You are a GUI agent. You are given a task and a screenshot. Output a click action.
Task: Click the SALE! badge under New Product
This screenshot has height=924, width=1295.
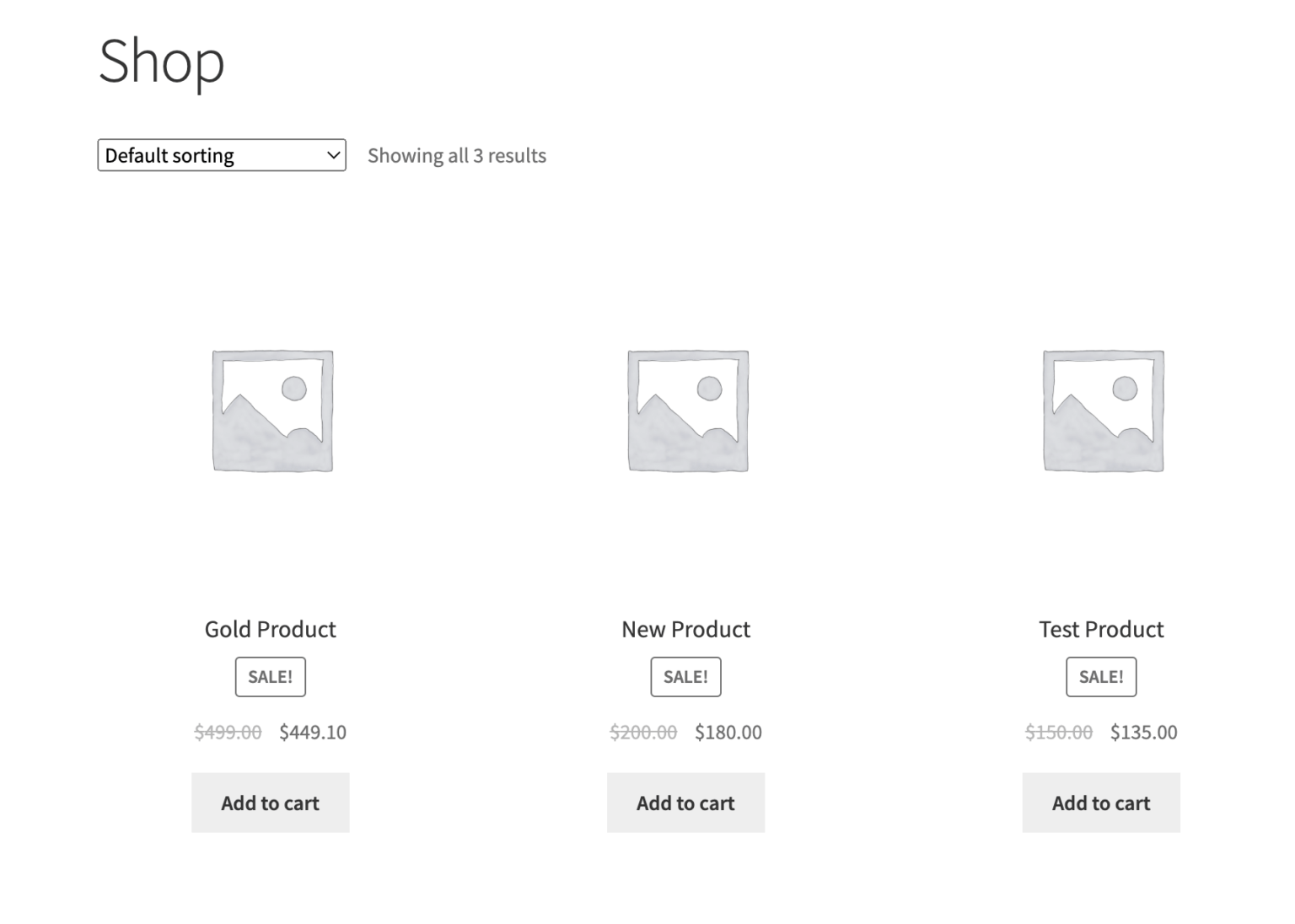point(685,677)
